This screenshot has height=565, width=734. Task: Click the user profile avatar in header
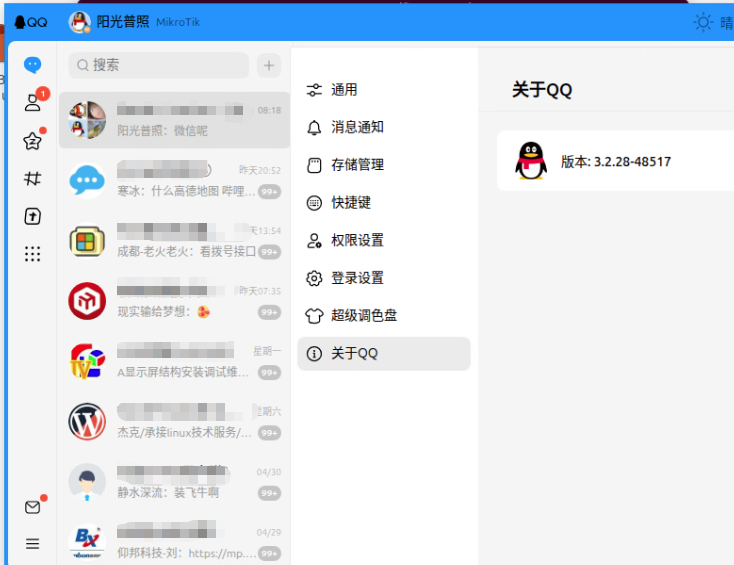coord(80,22)
